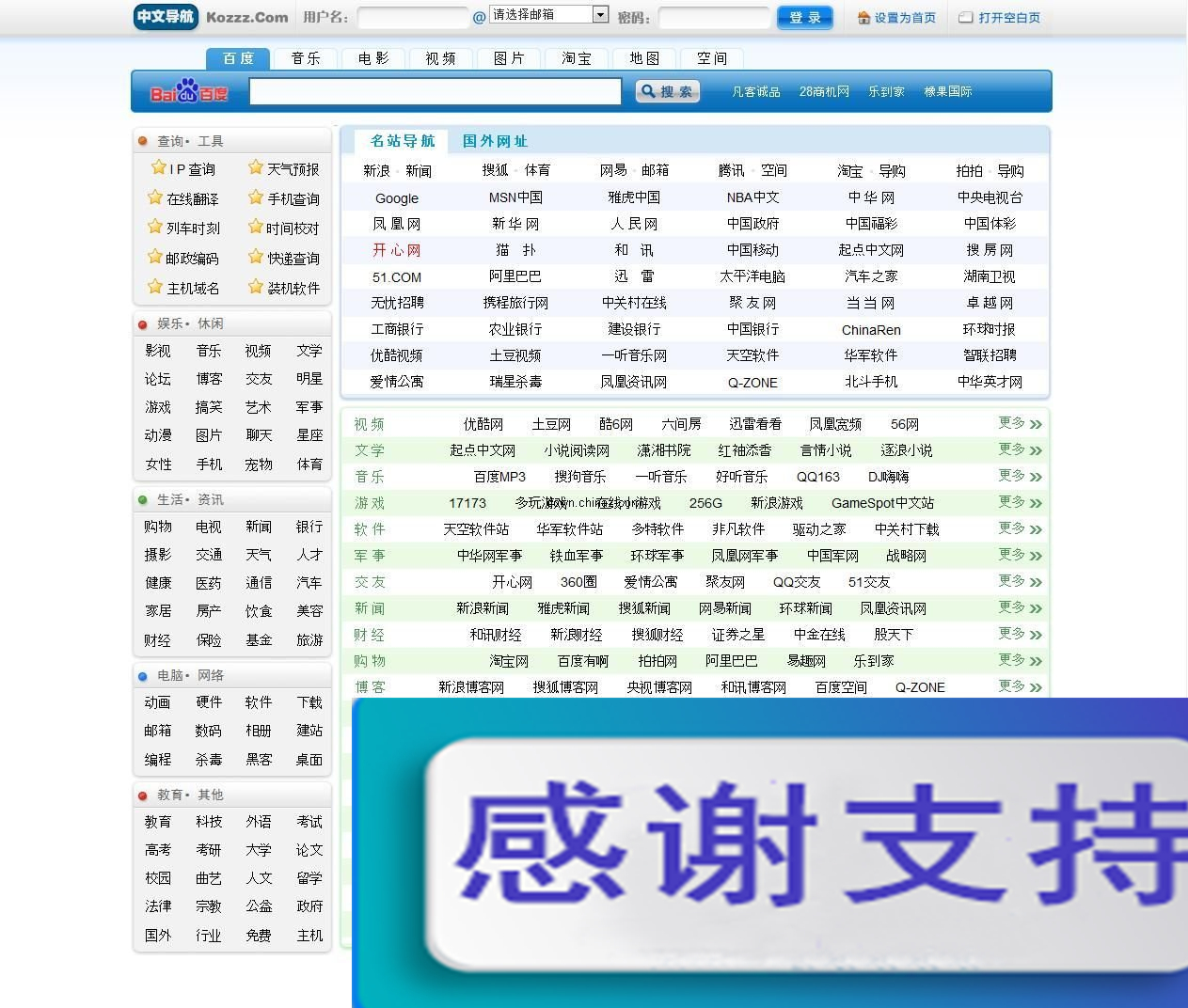Viewport: 1188px width, 1008px height.
Task: Open the Google link
Action: point(397,198)
